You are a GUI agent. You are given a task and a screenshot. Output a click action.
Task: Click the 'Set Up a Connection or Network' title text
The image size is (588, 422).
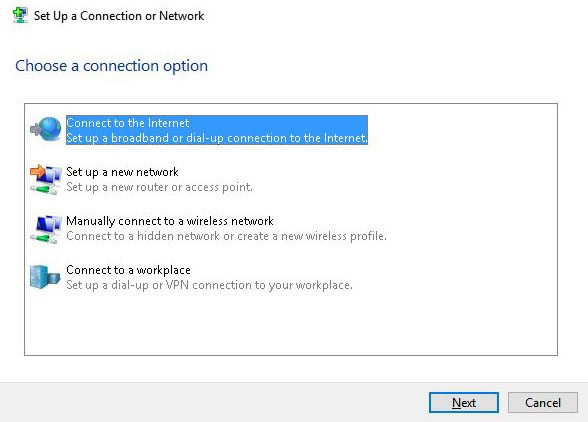[119, 16]
